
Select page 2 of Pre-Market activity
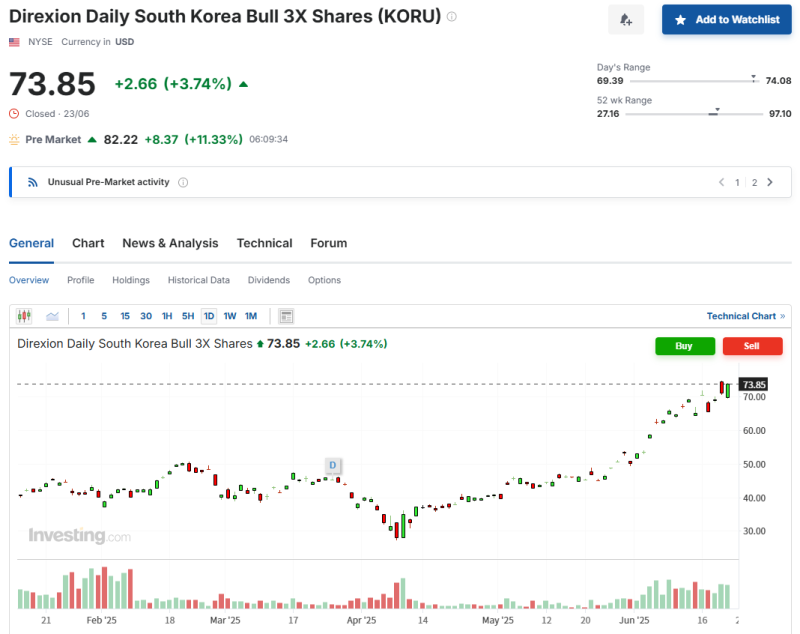click(755, 182)
